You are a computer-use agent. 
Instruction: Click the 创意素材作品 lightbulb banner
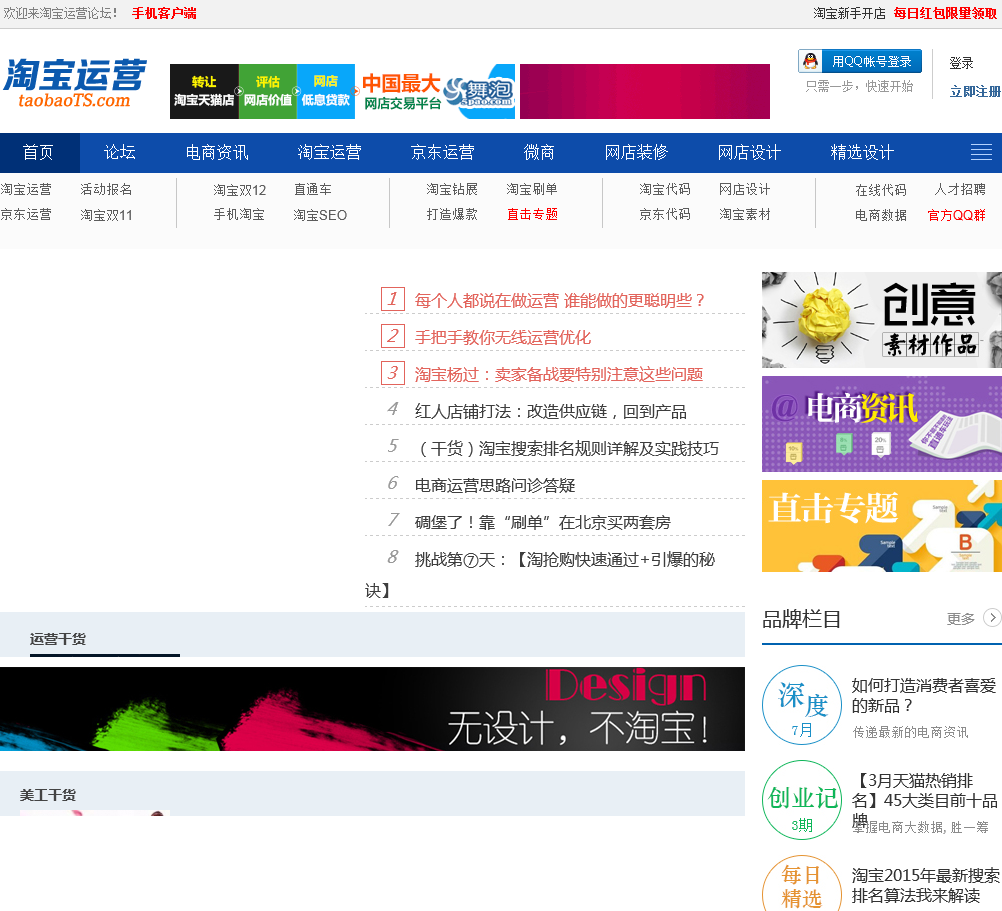coord(882,320)
